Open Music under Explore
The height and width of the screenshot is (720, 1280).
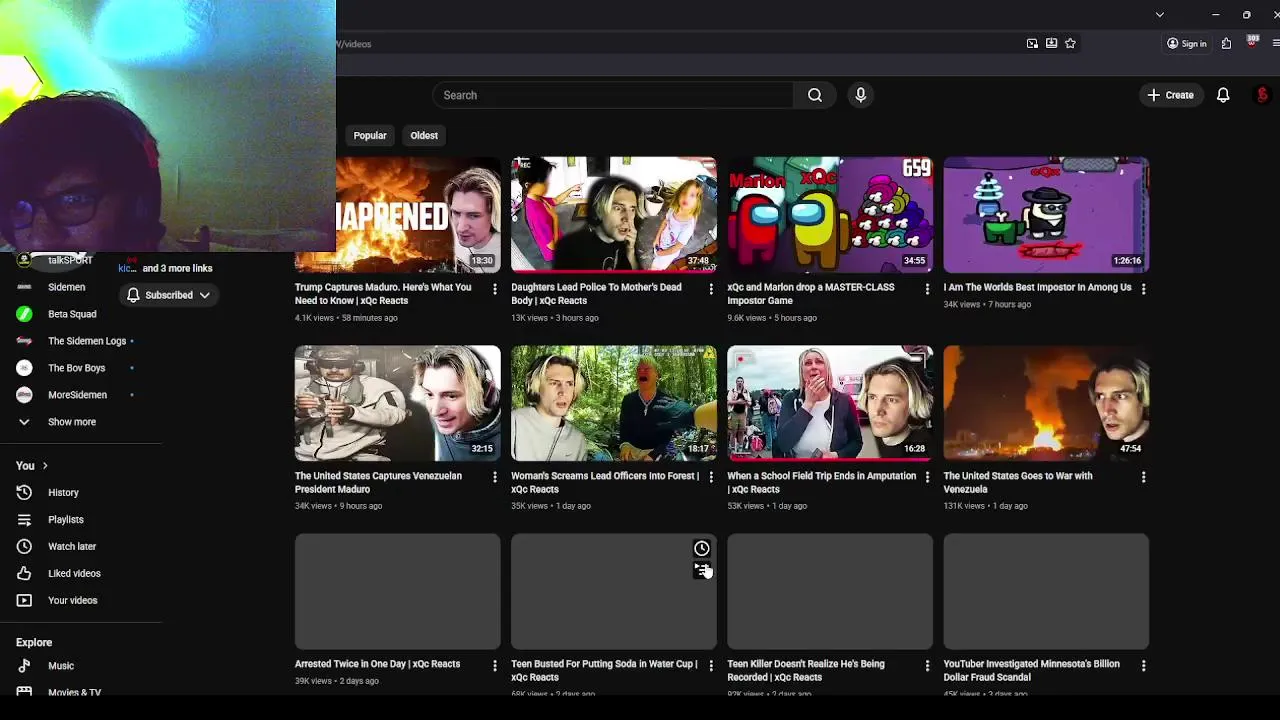61,666
